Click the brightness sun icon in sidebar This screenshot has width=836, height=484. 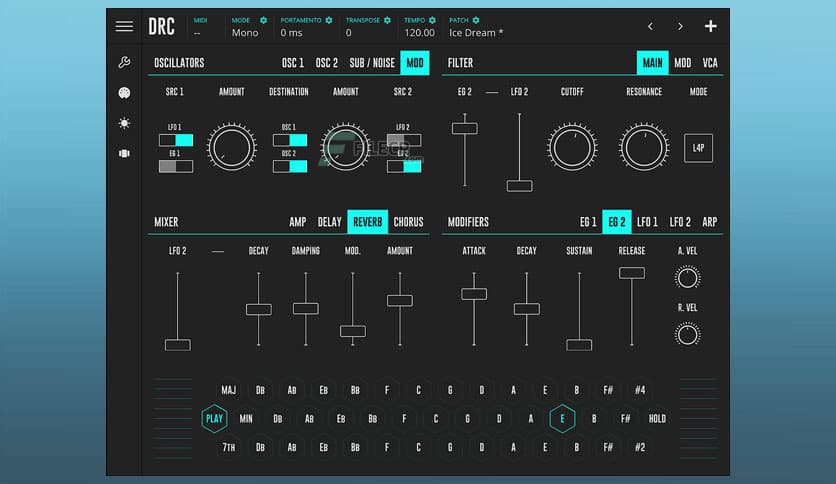124,123
